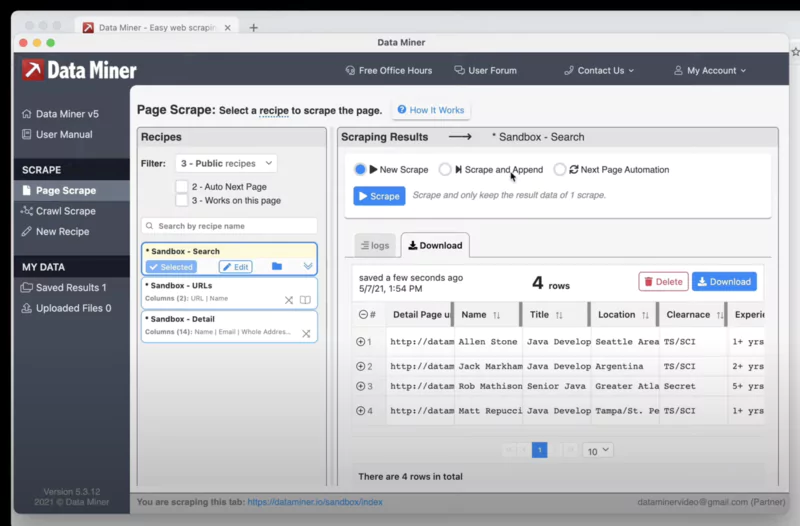Viewport: 800px width, 526px height.
Task: Click the blue Scrape button
Action: click(379, 196)
